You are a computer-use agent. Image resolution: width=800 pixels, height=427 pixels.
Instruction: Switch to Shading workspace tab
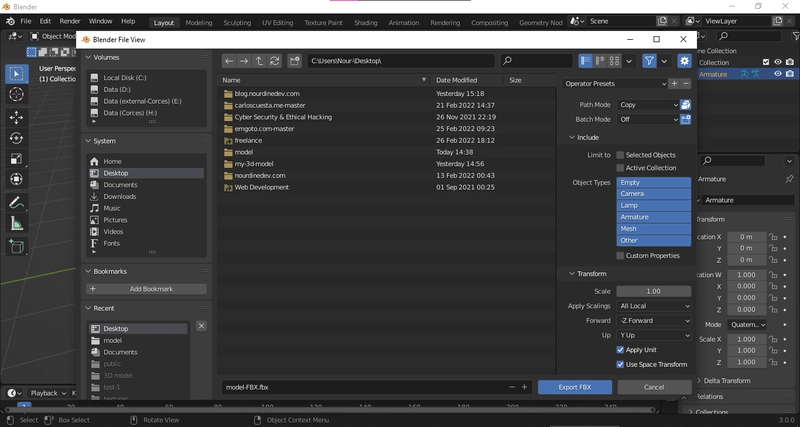[x=366, y=23]
